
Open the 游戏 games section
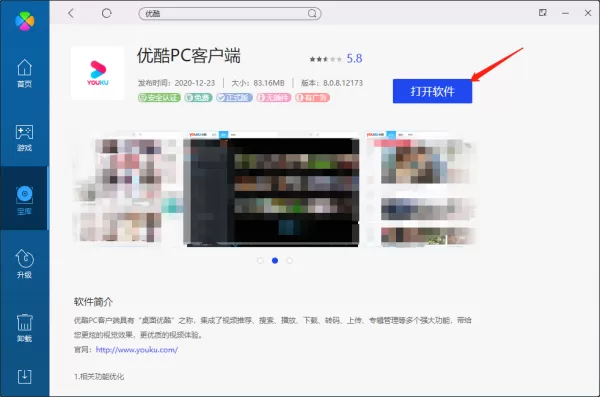[24, 138]
